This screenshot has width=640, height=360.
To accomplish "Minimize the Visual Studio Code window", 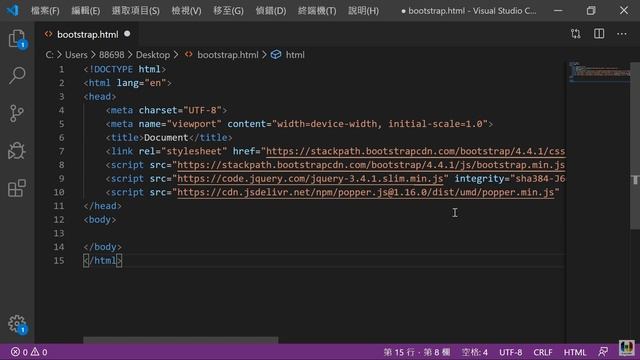I will [x=558, y=11].
